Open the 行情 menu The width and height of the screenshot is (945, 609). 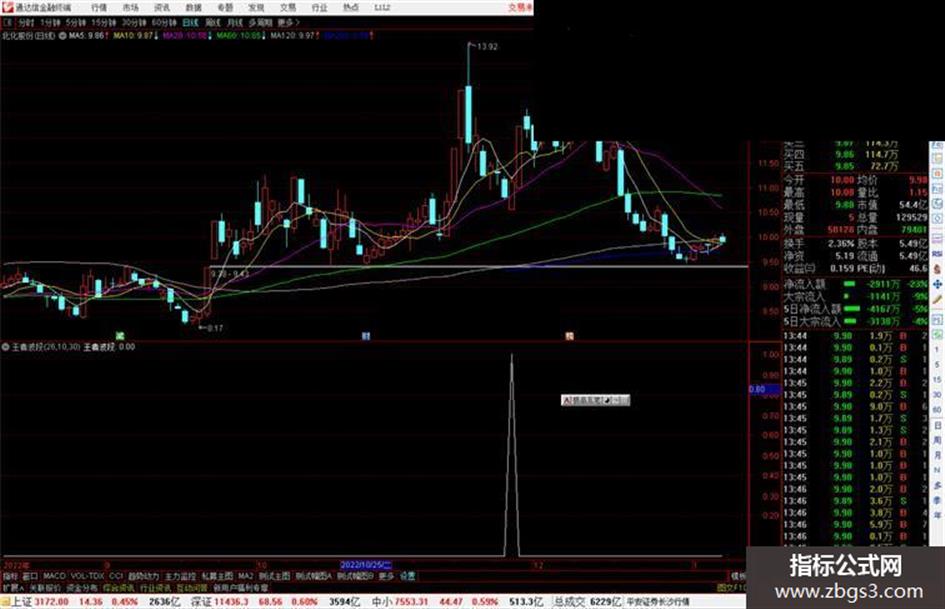(x=99, y=8)
